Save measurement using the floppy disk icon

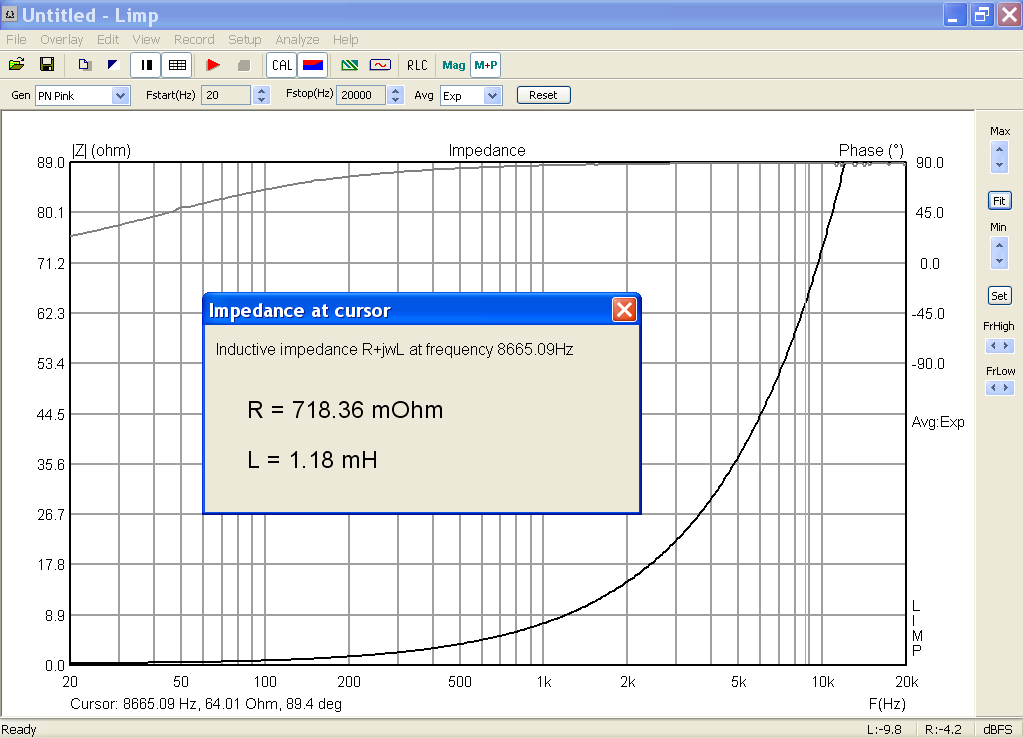[47, 65]
